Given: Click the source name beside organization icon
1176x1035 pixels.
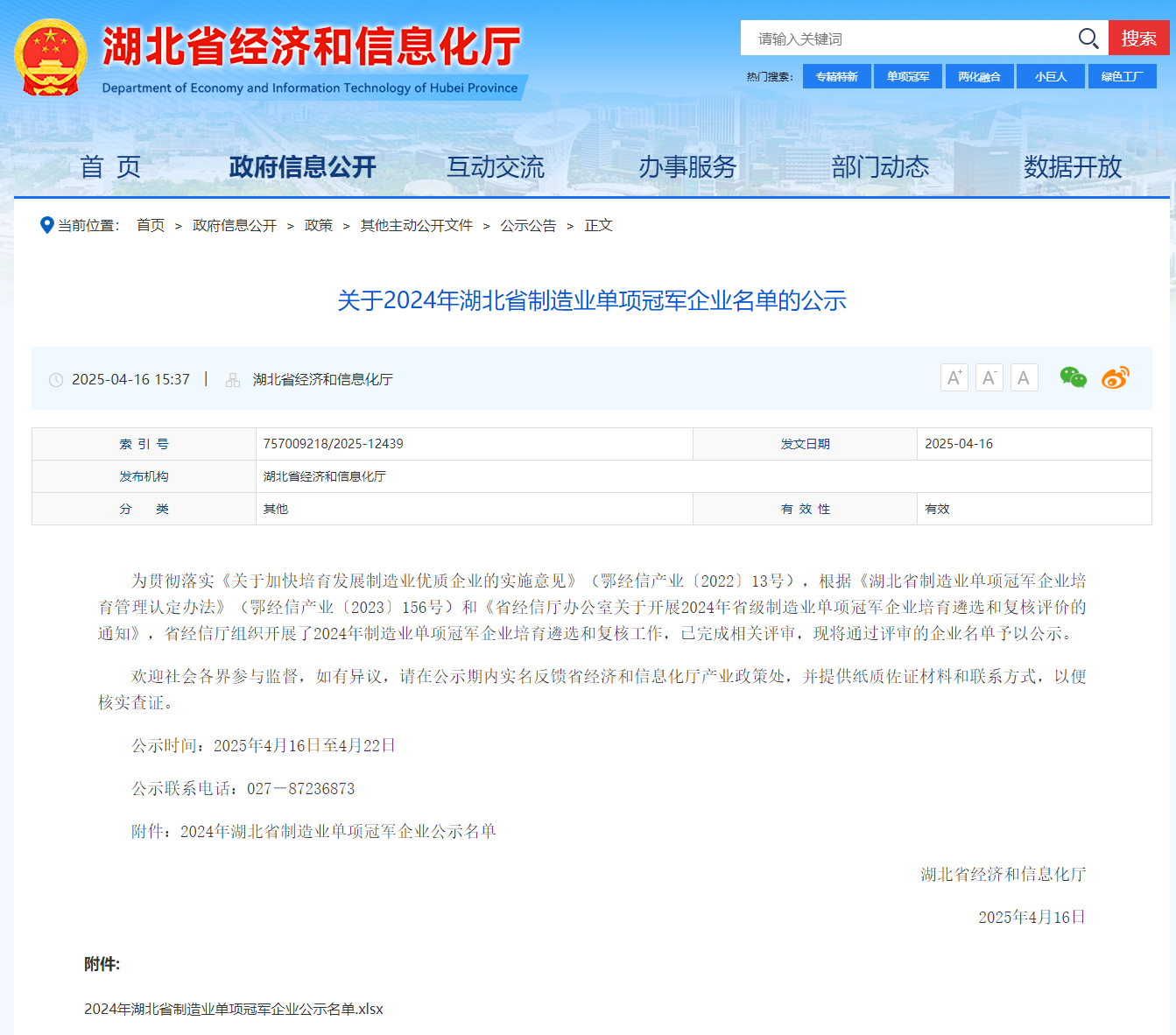Looking at the screenshot, I should pyautogui.click(x=323, y=379).
